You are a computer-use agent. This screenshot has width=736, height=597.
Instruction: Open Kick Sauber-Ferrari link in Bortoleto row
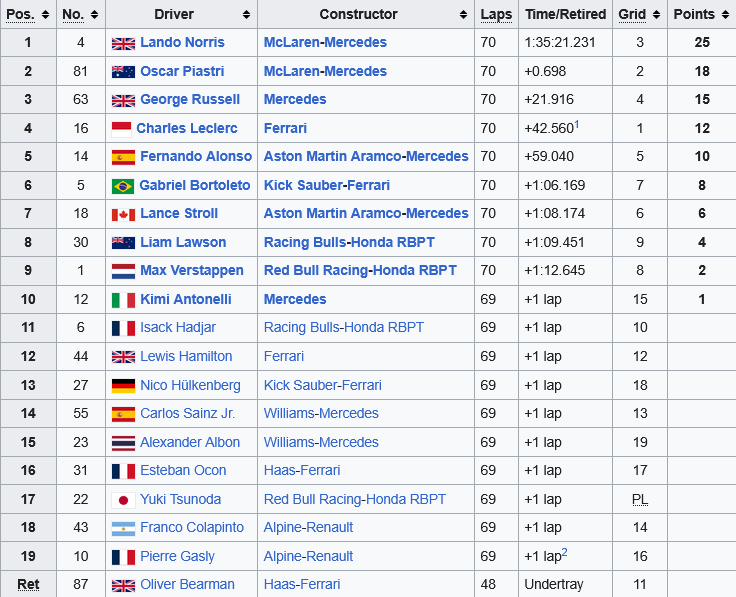327,185
